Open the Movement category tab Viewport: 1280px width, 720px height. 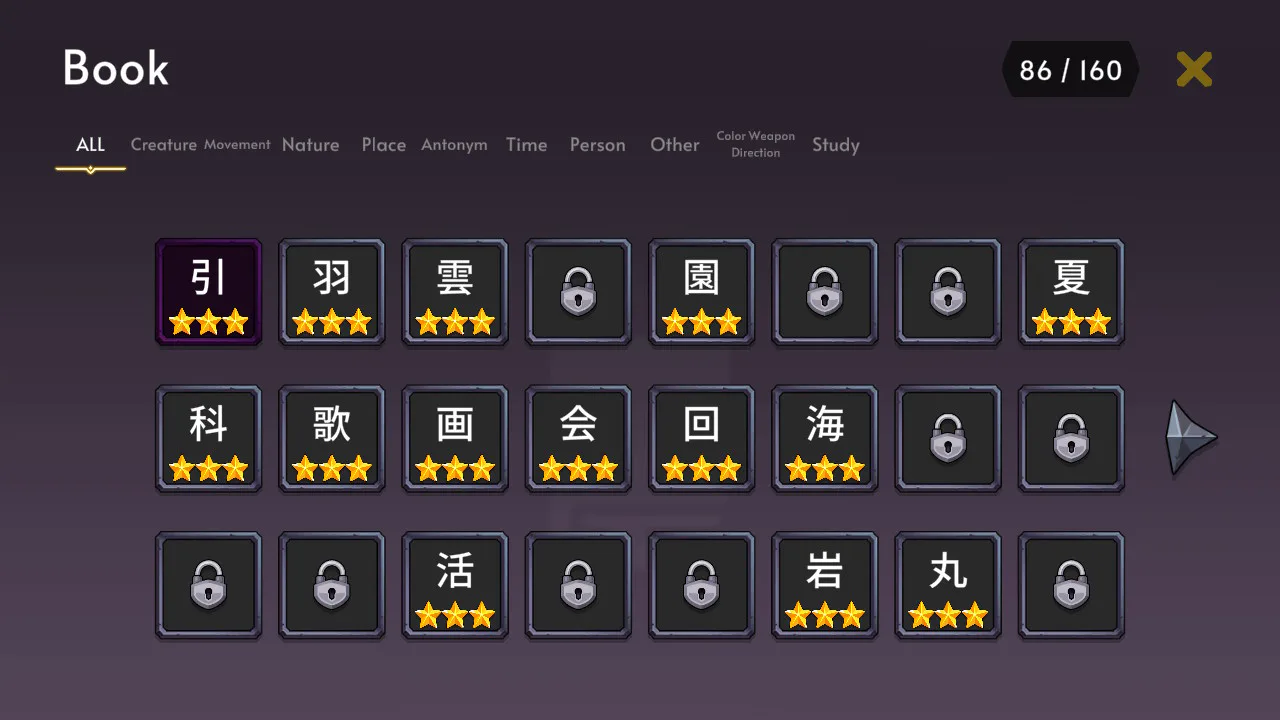237,145
